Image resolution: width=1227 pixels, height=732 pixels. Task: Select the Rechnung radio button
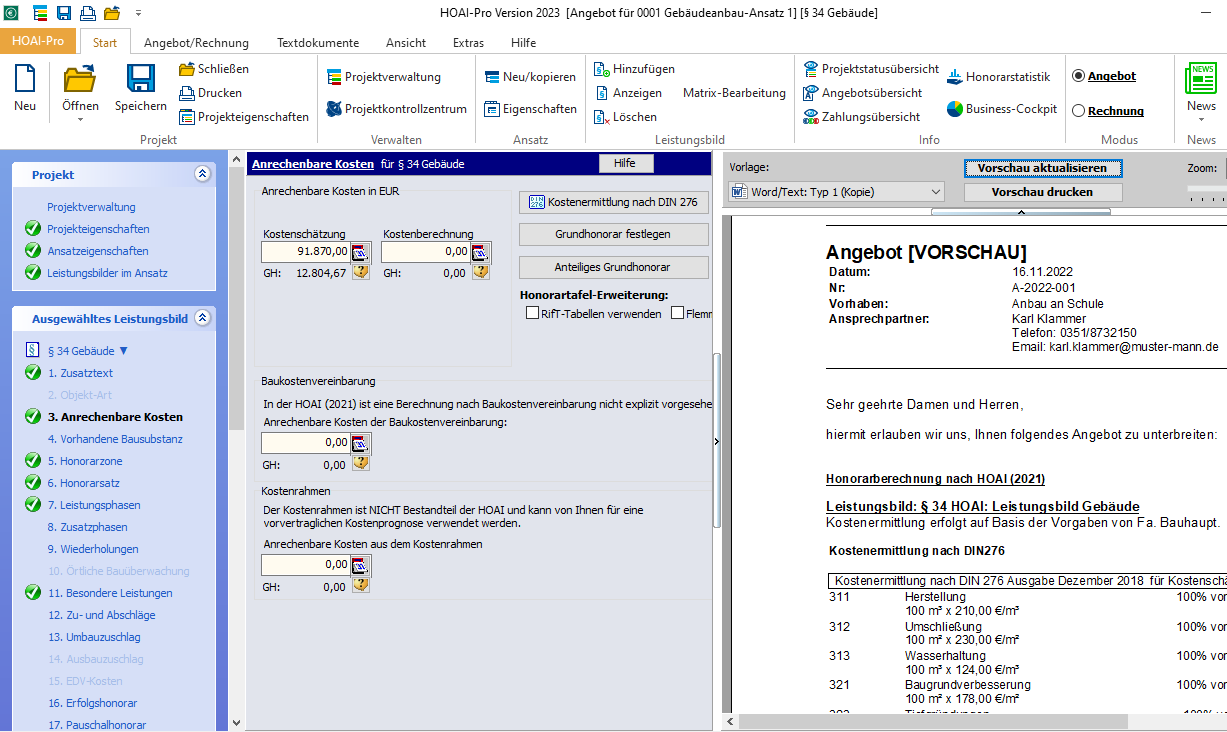[1078, 111]
